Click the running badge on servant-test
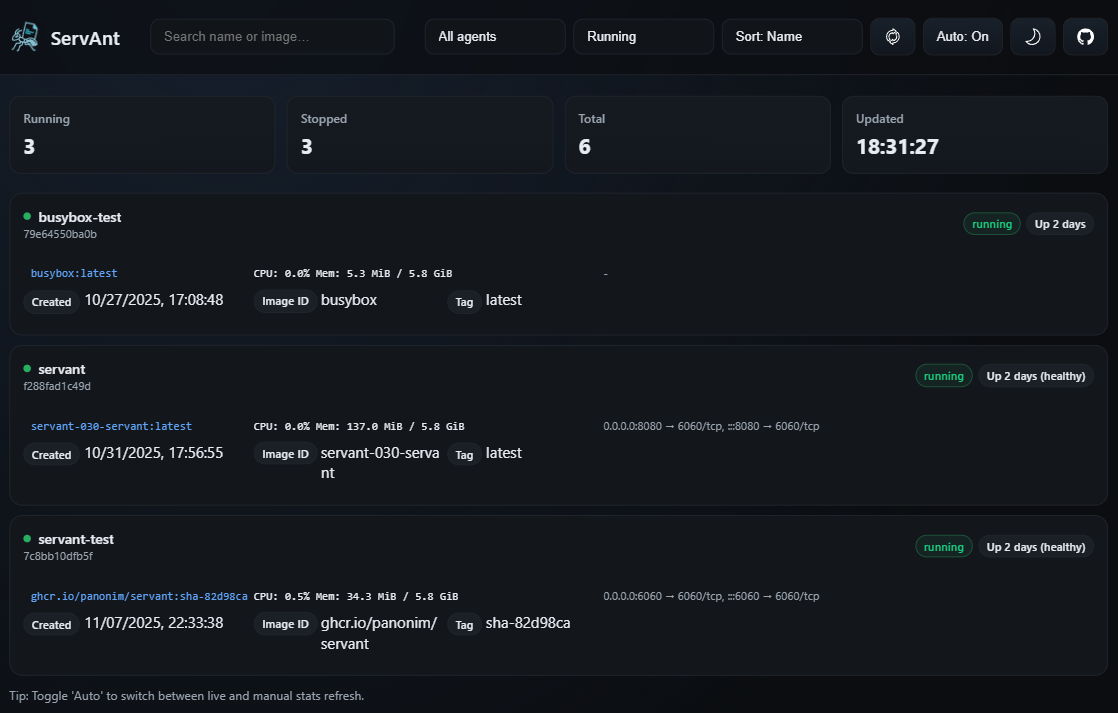This screenshot has width=1118, height=713. [943, 547]
